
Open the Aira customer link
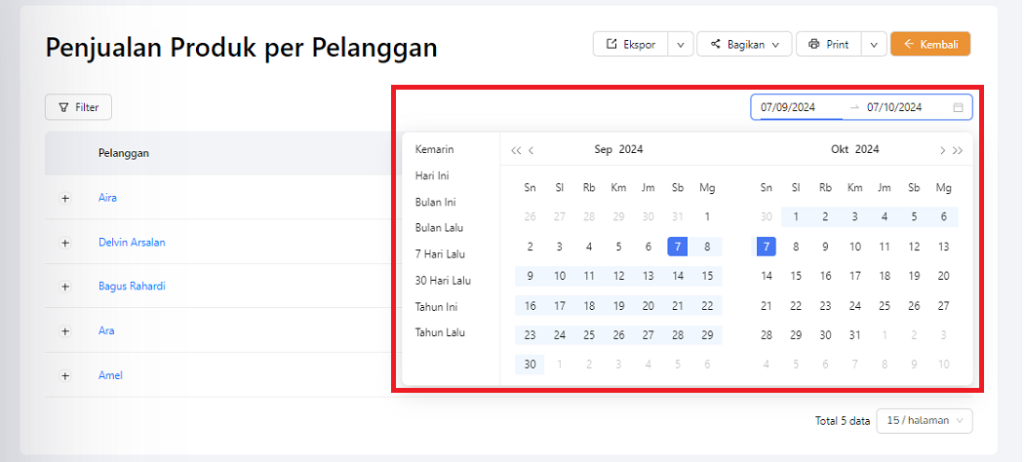pyautogui.click(x=108, y=197)
